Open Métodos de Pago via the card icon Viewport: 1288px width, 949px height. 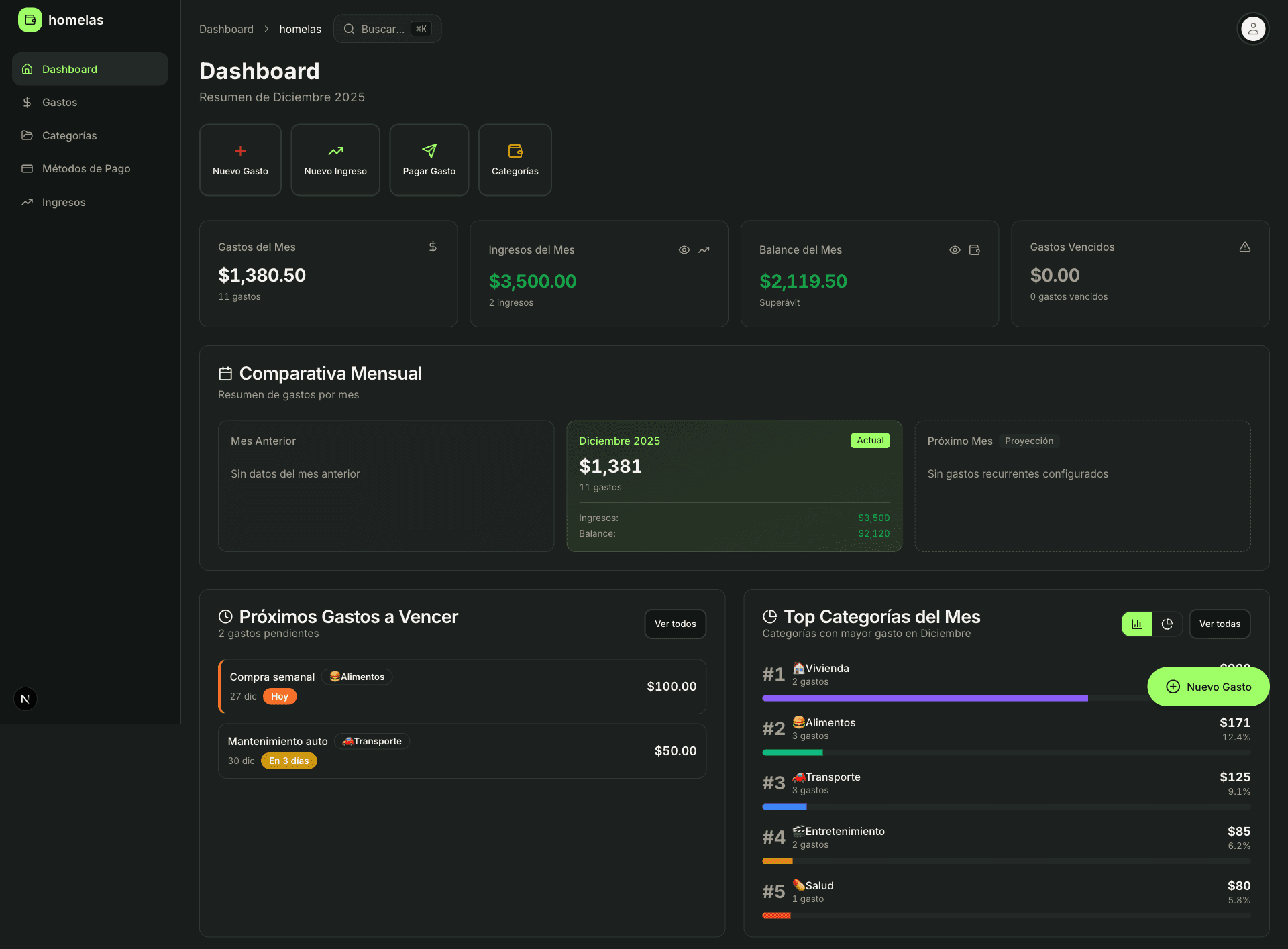[x=27, y=168]
